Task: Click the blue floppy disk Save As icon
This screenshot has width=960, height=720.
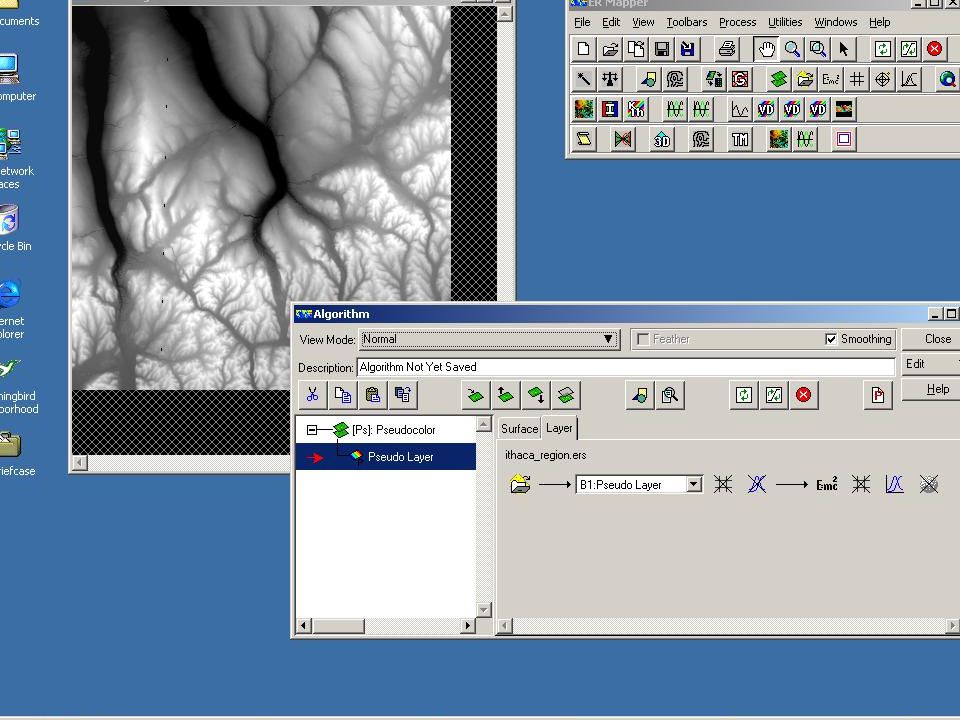Action: (688, 49)
